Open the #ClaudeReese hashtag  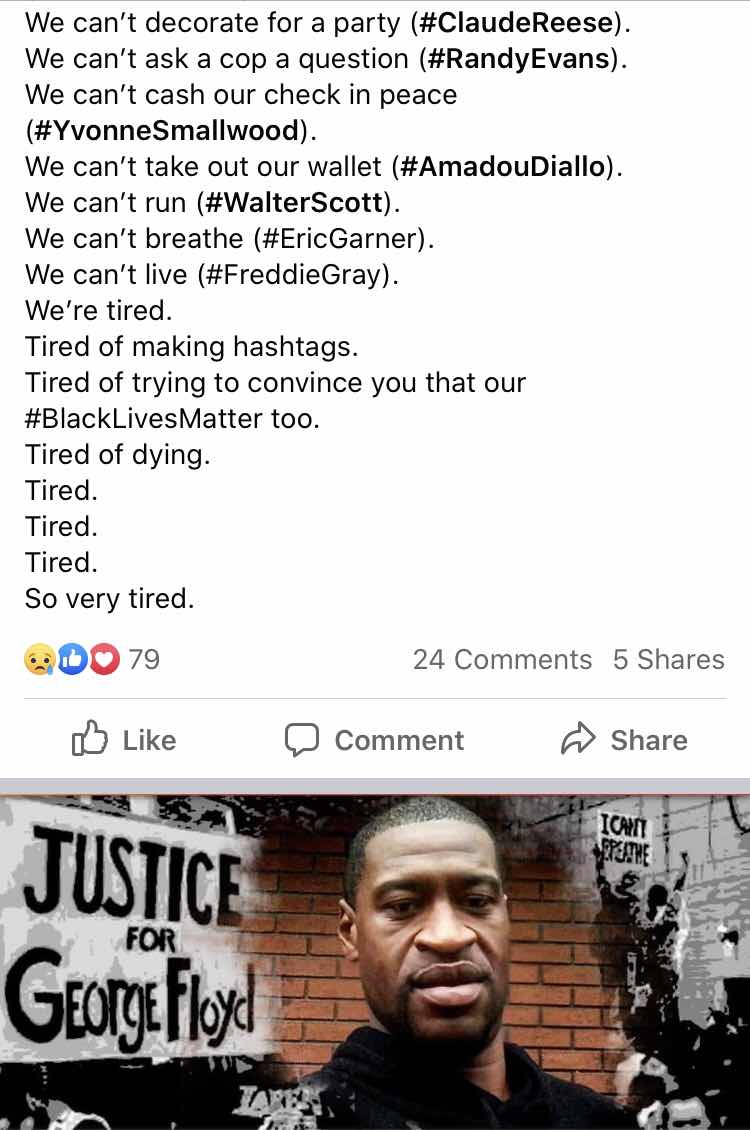(516, 22)
